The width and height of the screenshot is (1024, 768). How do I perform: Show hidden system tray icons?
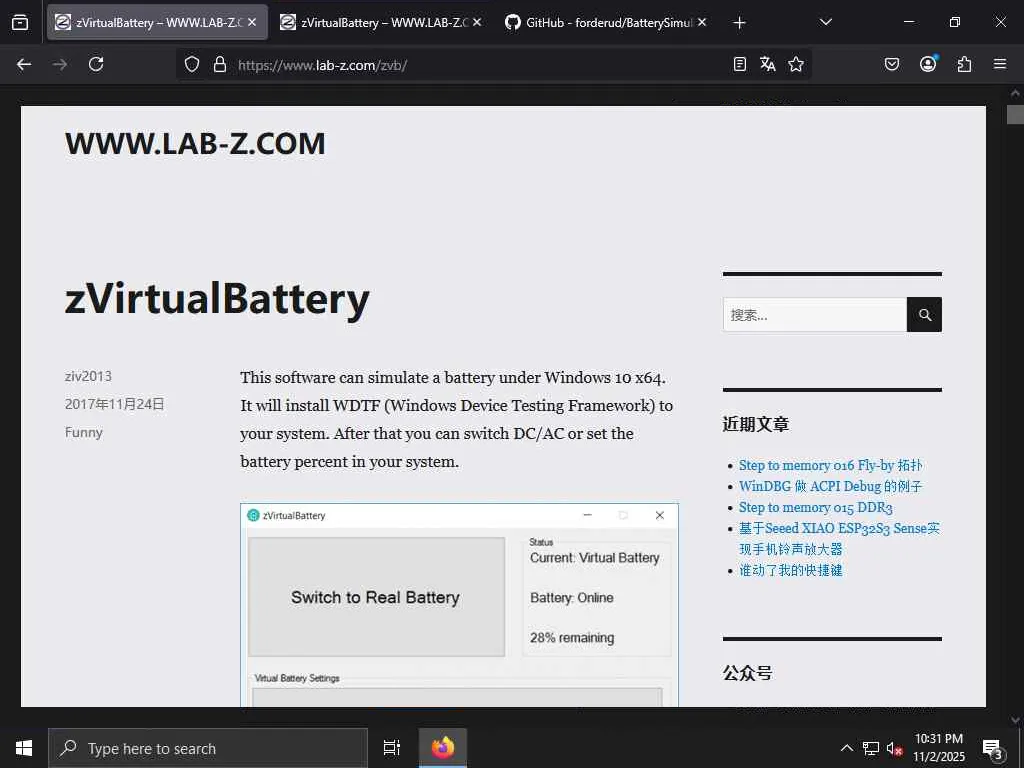click(846, 748)
